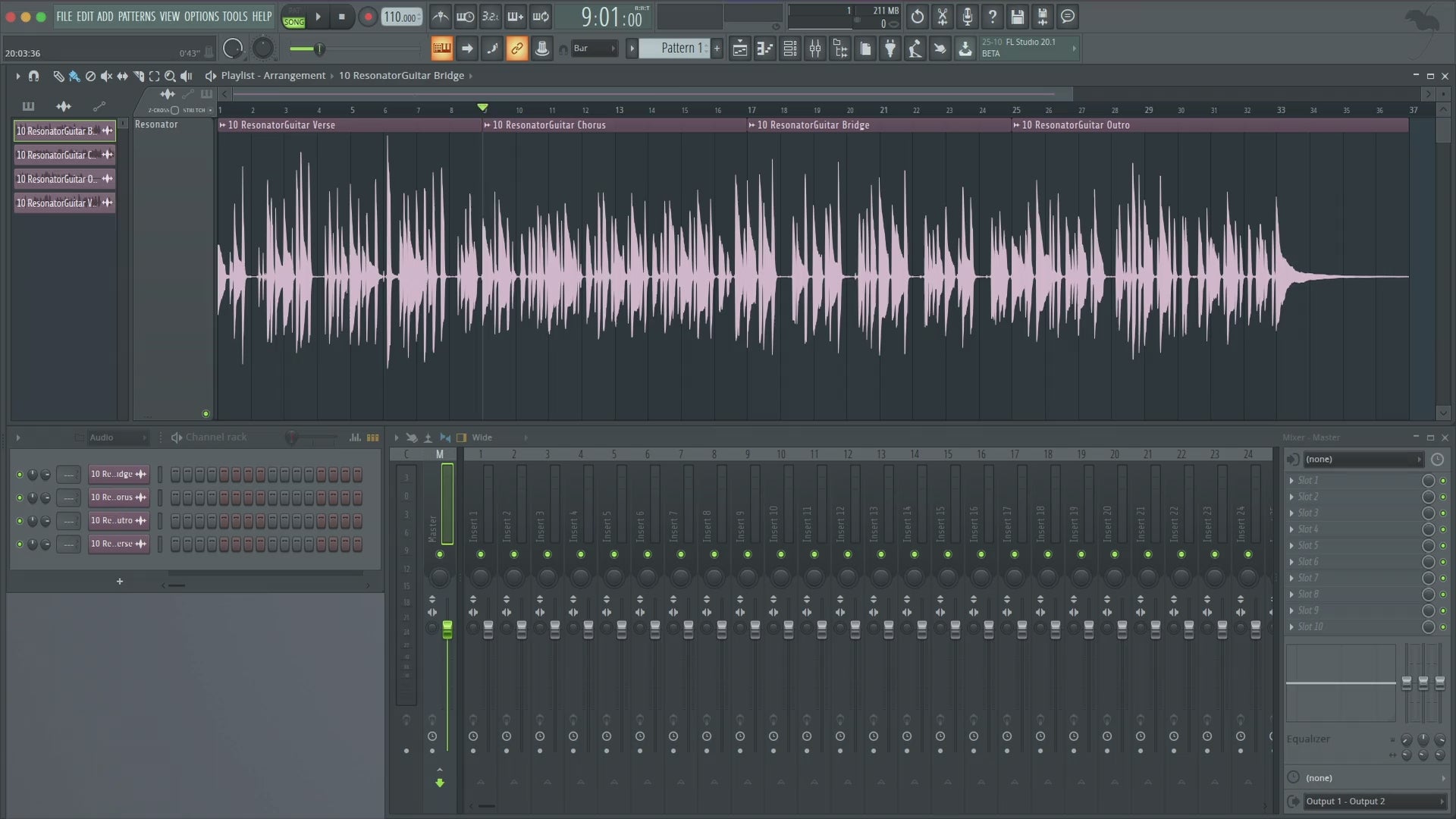
Task: Open the Mixer window icon
Action: 814,49
